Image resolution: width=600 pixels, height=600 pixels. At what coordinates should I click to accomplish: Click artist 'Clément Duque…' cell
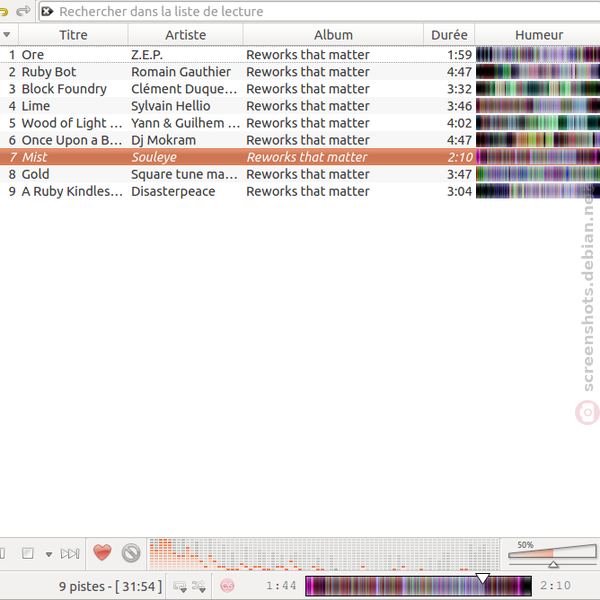184,89
